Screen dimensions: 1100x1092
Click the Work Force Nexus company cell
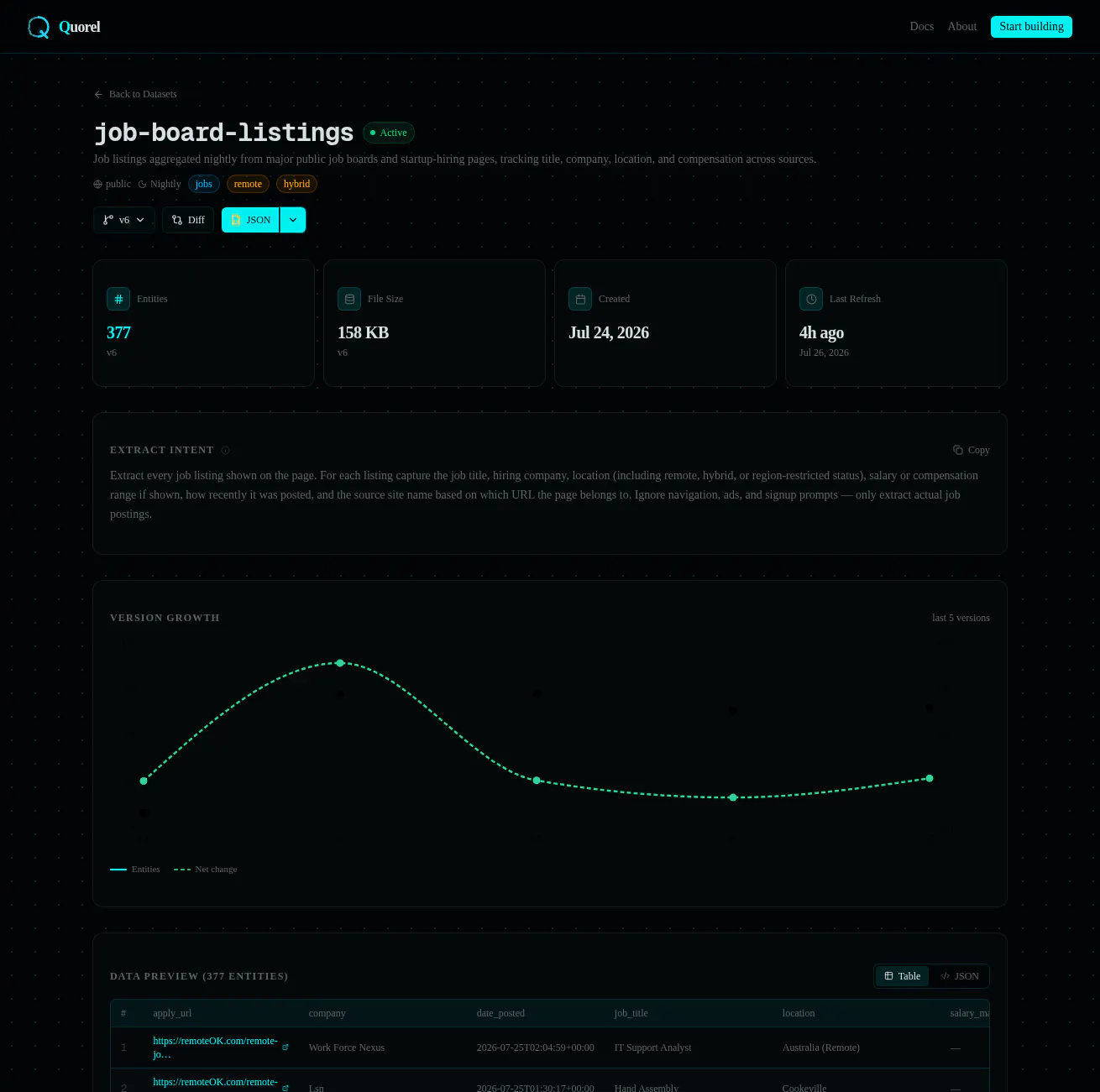click(346, 1048)
